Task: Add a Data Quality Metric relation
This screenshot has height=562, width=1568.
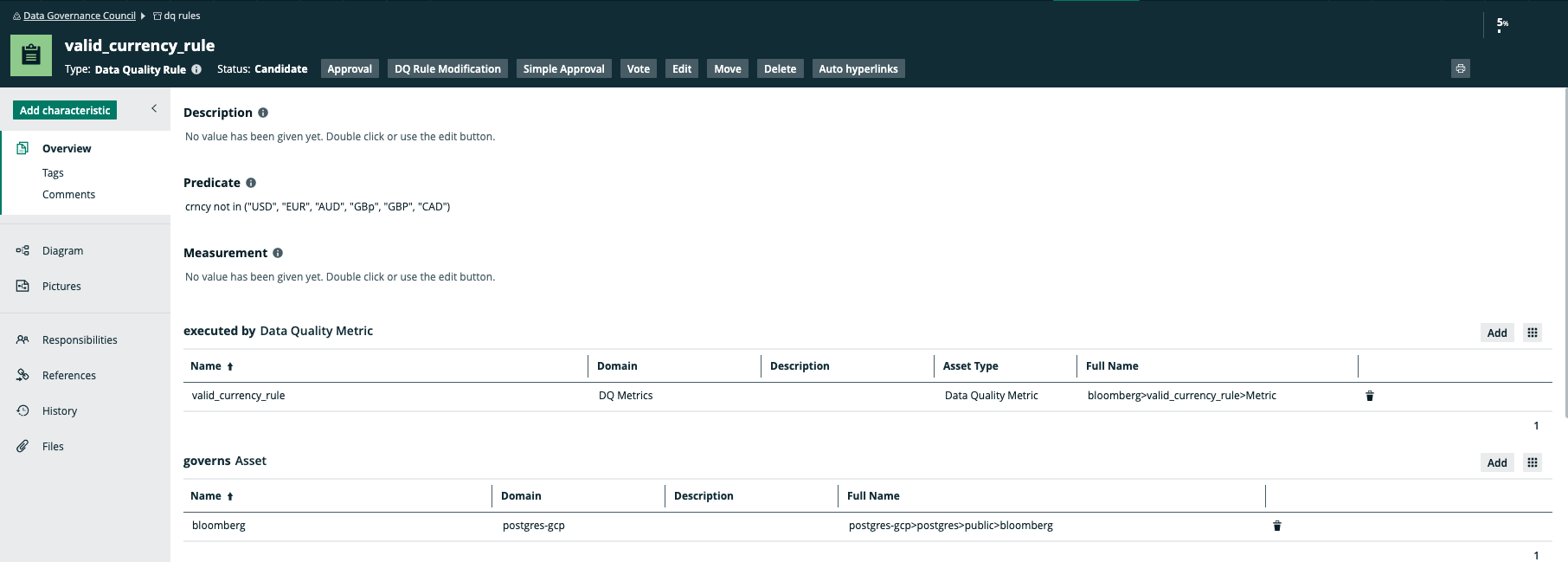Action: [1497, 333]
